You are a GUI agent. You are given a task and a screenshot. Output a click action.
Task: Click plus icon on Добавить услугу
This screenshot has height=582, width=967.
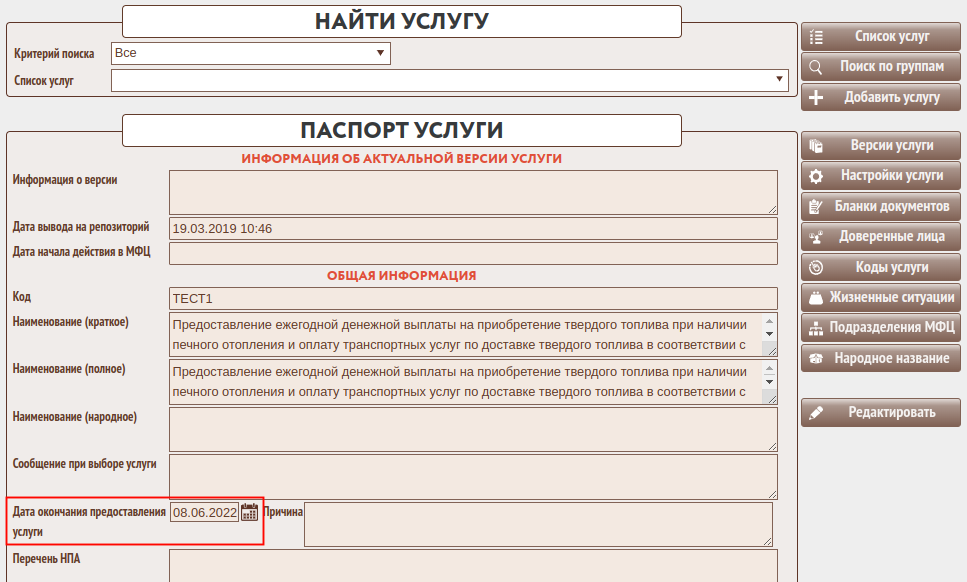coord(816,98)
